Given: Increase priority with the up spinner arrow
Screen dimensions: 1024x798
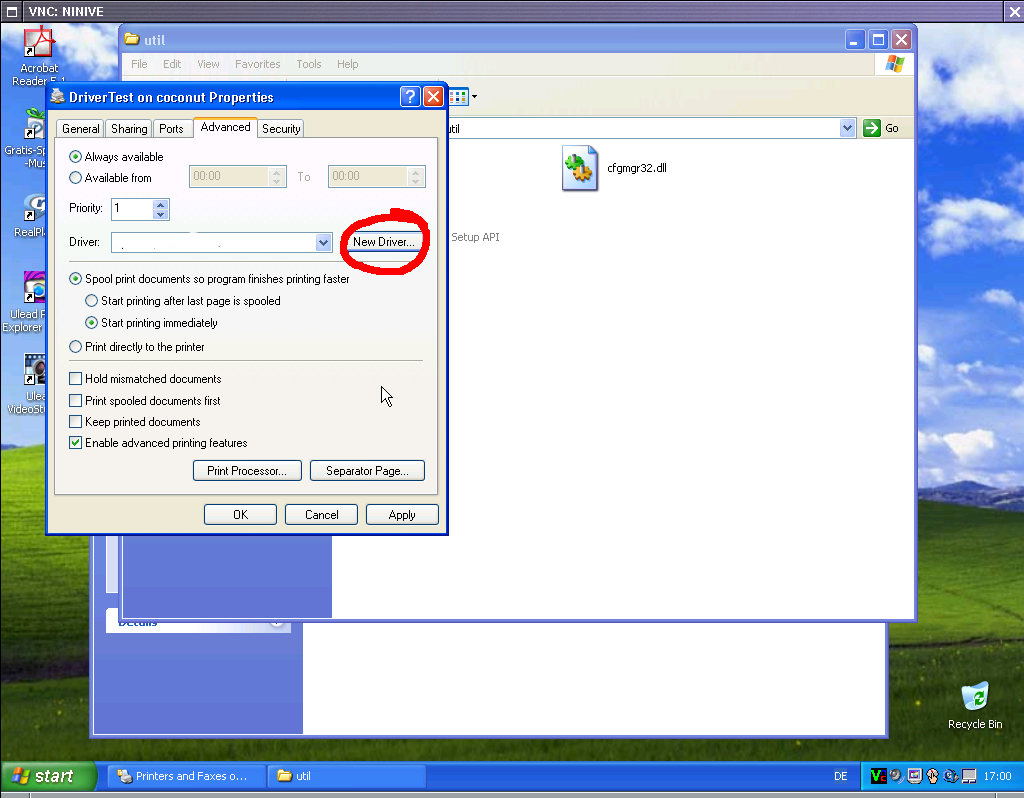Looking at the screenshot, I should tap(161, 204).
